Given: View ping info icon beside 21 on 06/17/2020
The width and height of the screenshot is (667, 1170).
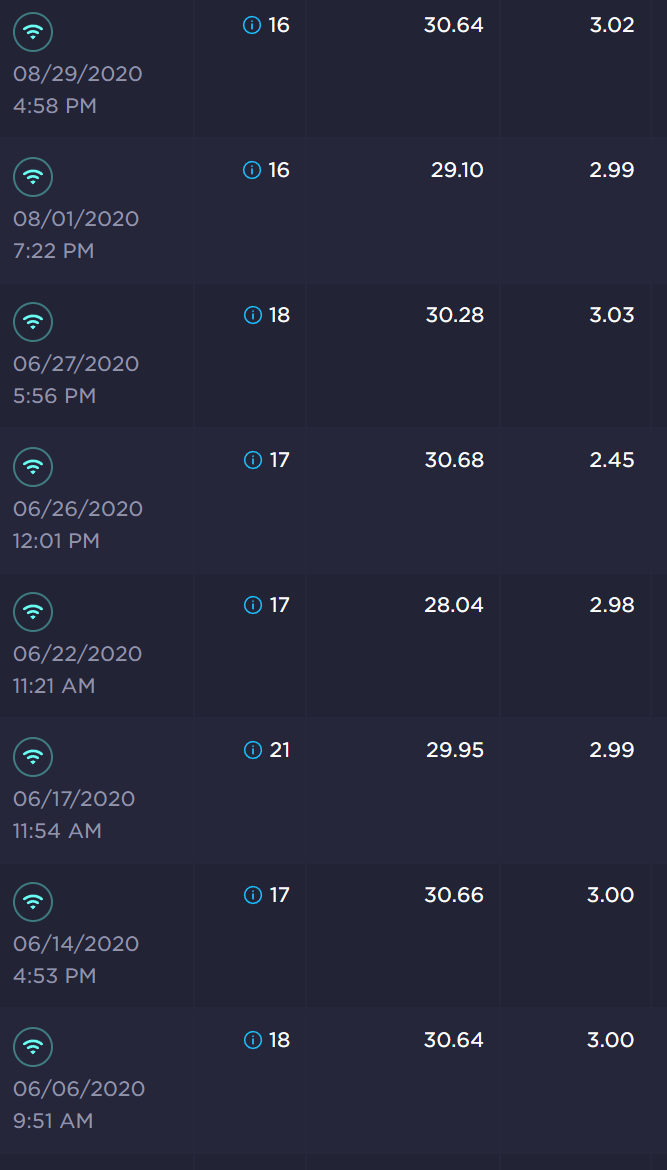Looking at the screenshot, I should pyautogui.click(x=253, y=750).
